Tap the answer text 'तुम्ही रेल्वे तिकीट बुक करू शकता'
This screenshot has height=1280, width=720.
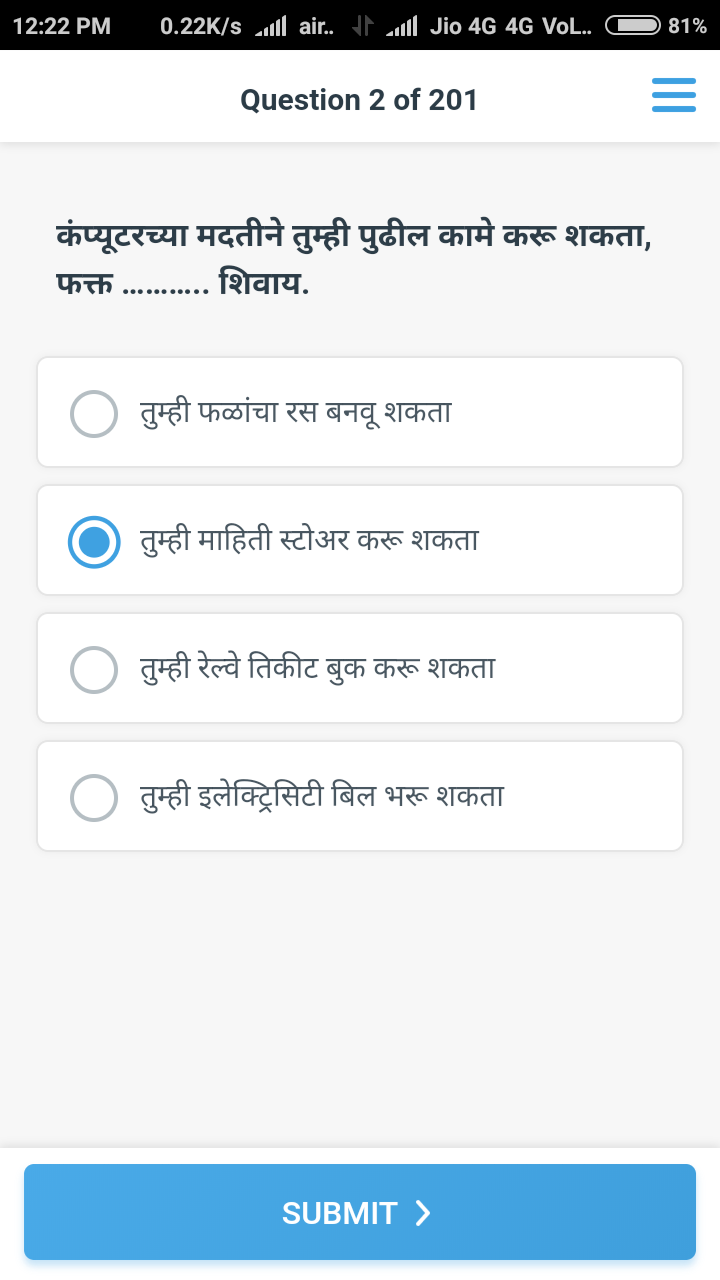coord(318,668)
